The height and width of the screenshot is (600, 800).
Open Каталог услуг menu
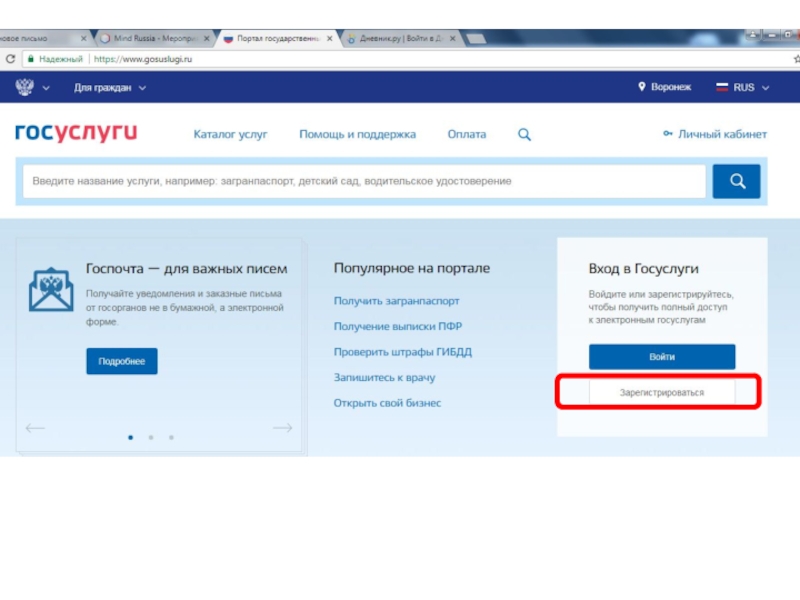click(230, 134)
